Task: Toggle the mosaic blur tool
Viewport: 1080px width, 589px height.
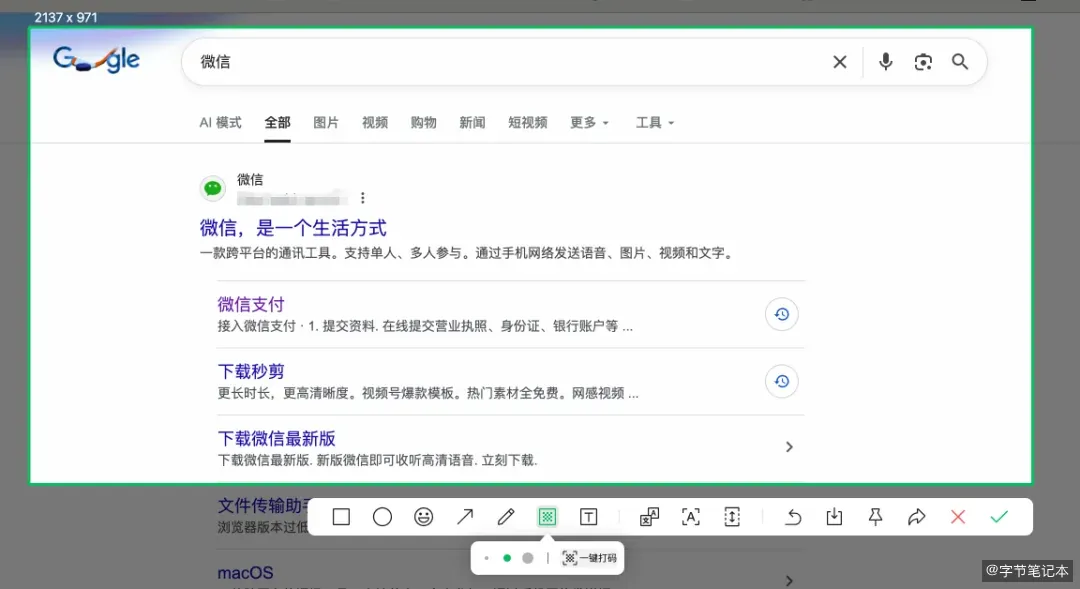Action: pyautogui.click(x=547, y=517)
